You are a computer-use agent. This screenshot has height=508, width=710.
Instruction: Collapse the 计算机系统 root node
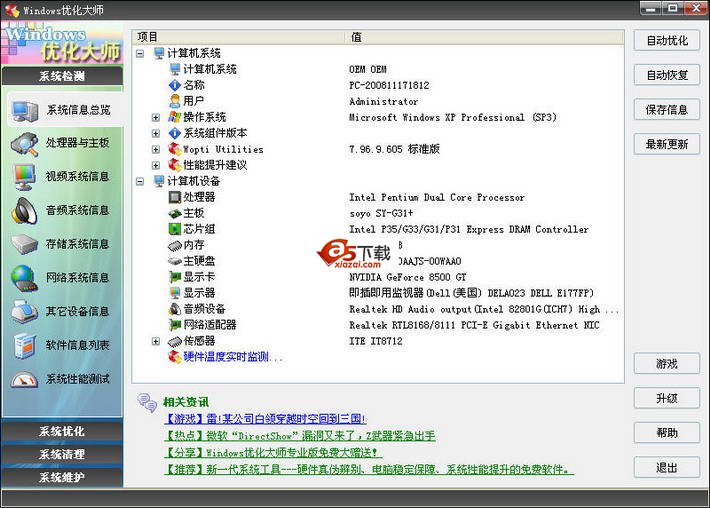pyautogui.click(x=140, y=53)
